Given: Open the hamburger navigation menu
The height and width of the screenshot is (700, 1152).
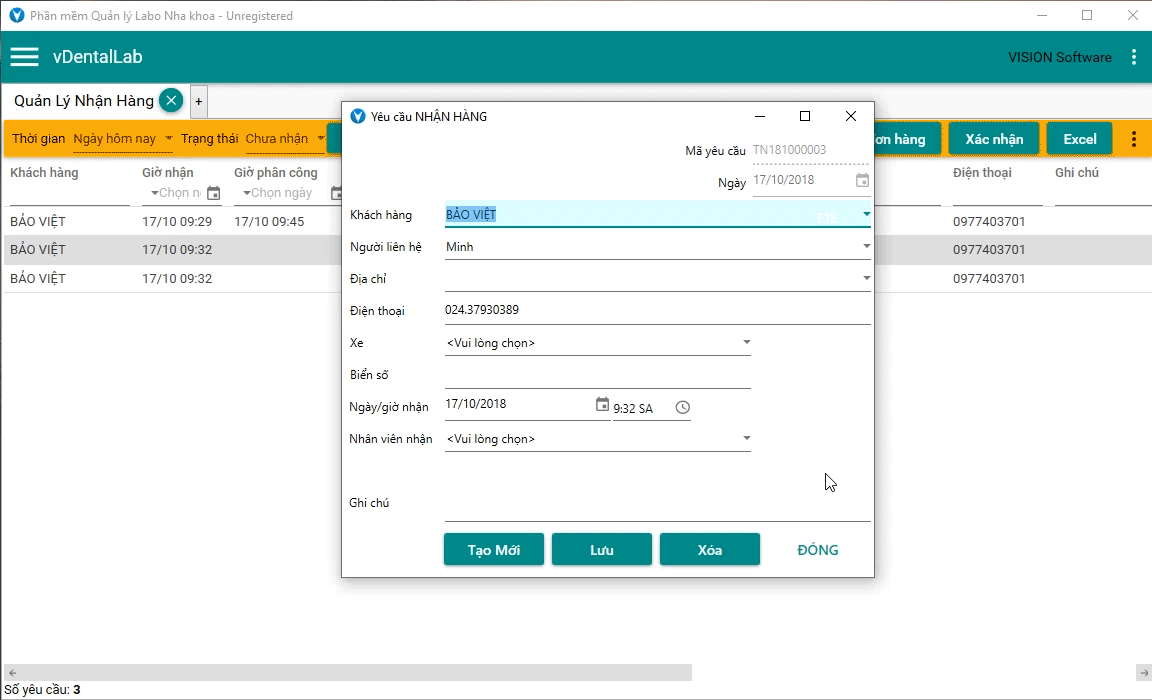Looking at the screenshot, I should (24, 57).
